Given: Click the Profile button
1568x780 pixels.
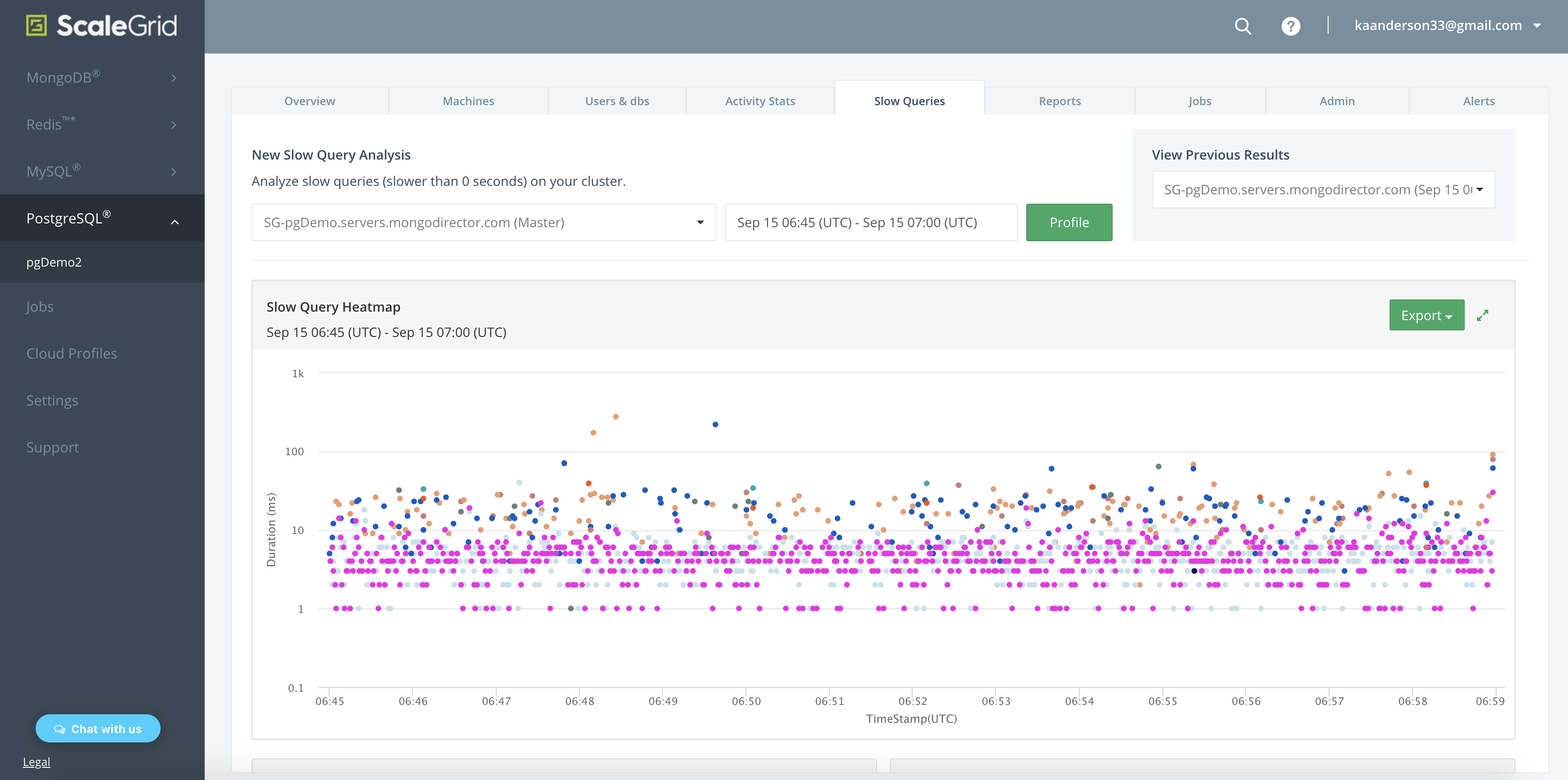Looking at the screenshot, I should tap(1069, 221).
